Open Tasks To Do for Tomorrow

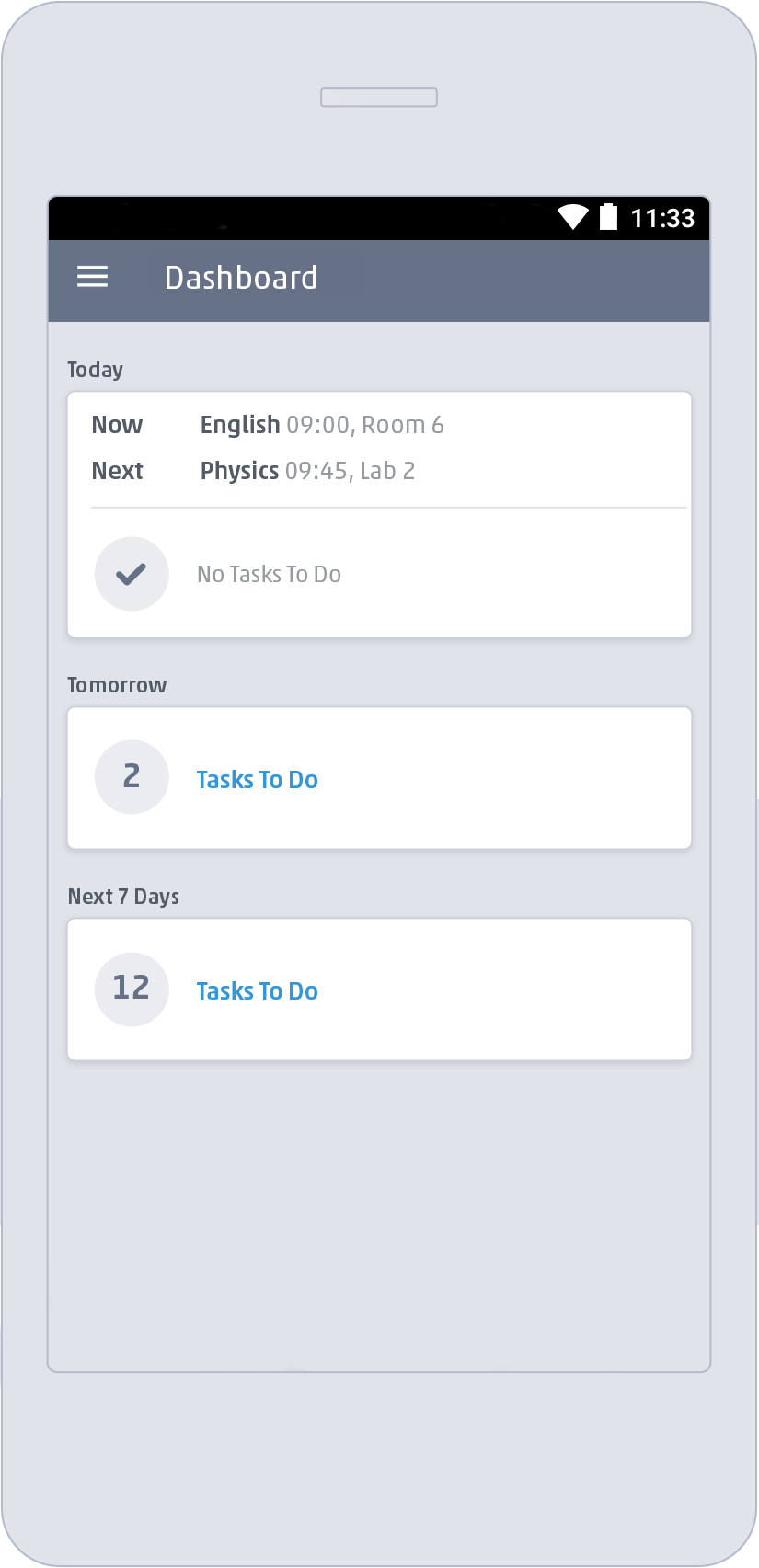pyautogui.click(x=257, y=778)
